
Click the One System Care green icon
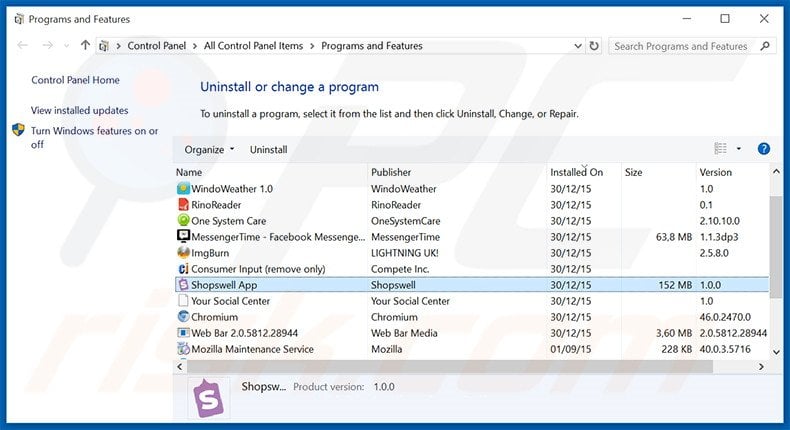click(183, 220)
